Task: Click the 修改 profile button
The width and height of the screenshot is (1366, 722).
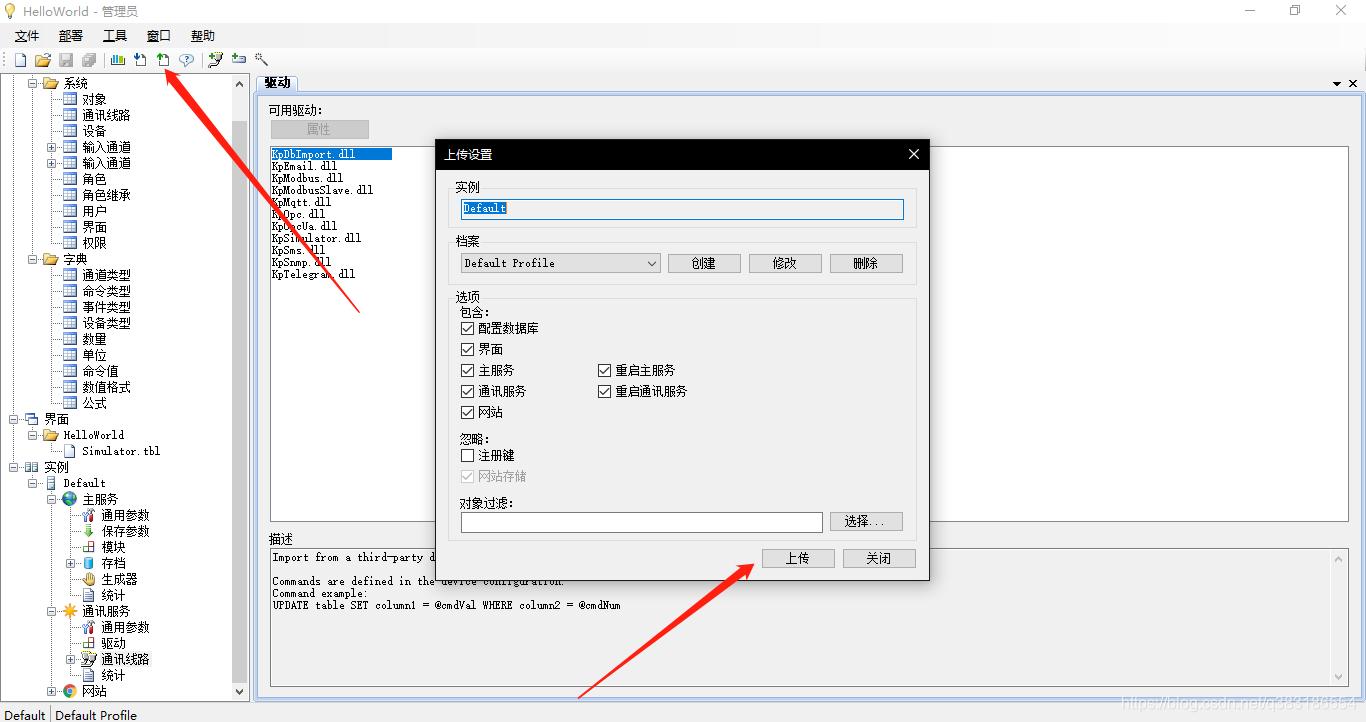Action: pos(785,263)
